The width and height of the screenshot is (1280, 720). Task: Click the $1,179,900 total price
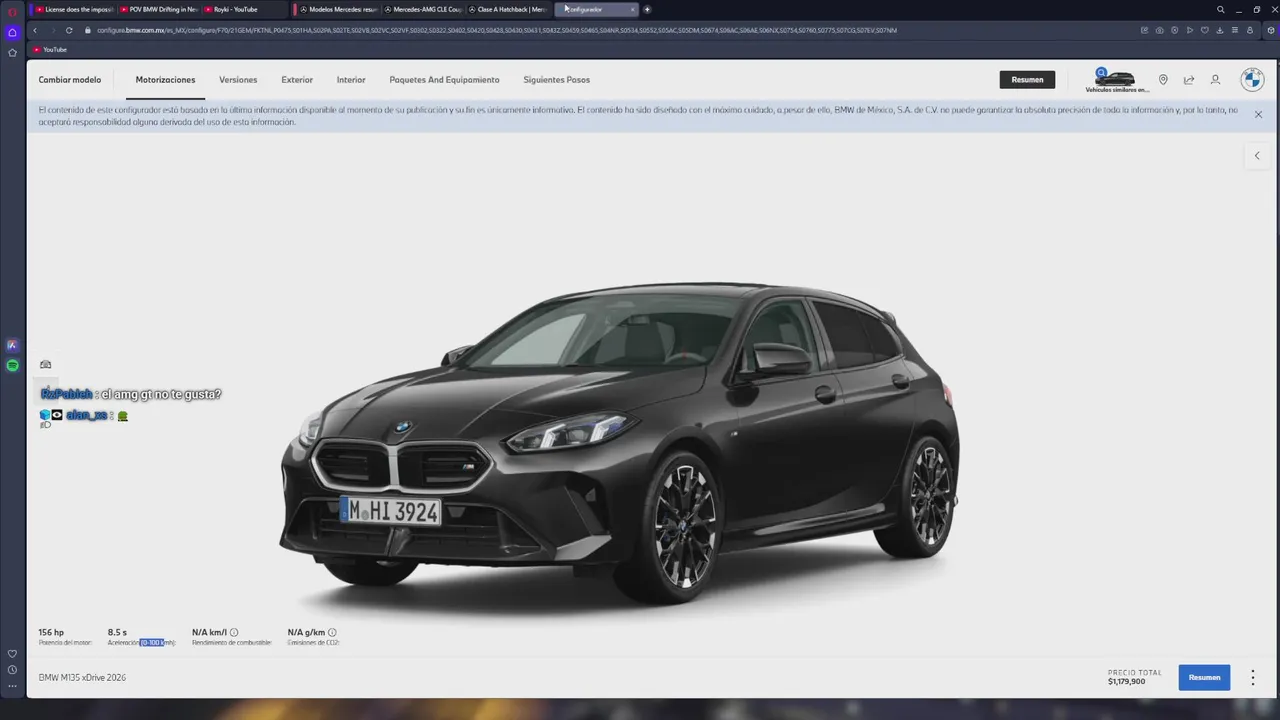click(x=1126, y=682)
